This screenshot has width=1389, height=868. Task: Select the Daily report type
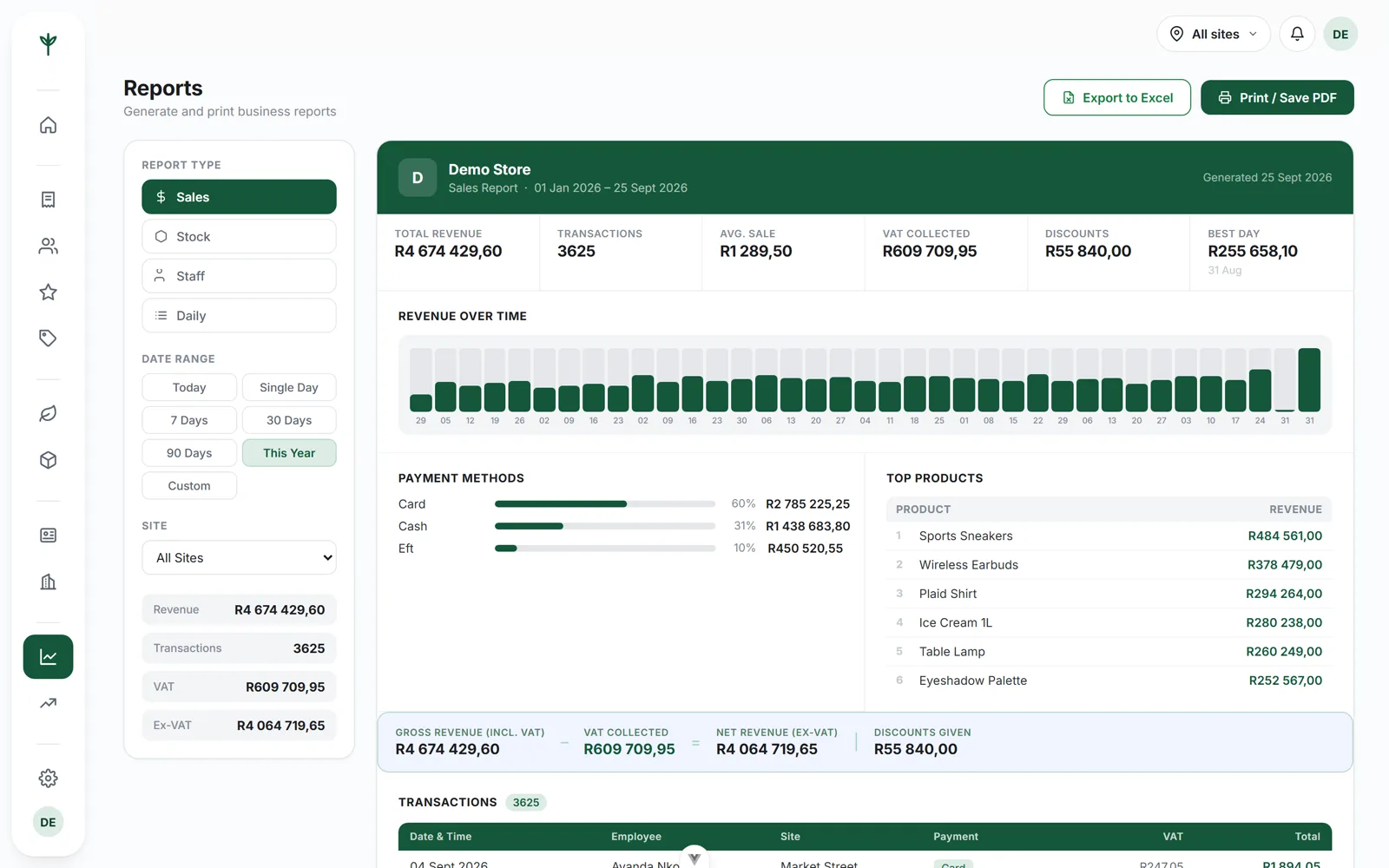pos(239,316)
